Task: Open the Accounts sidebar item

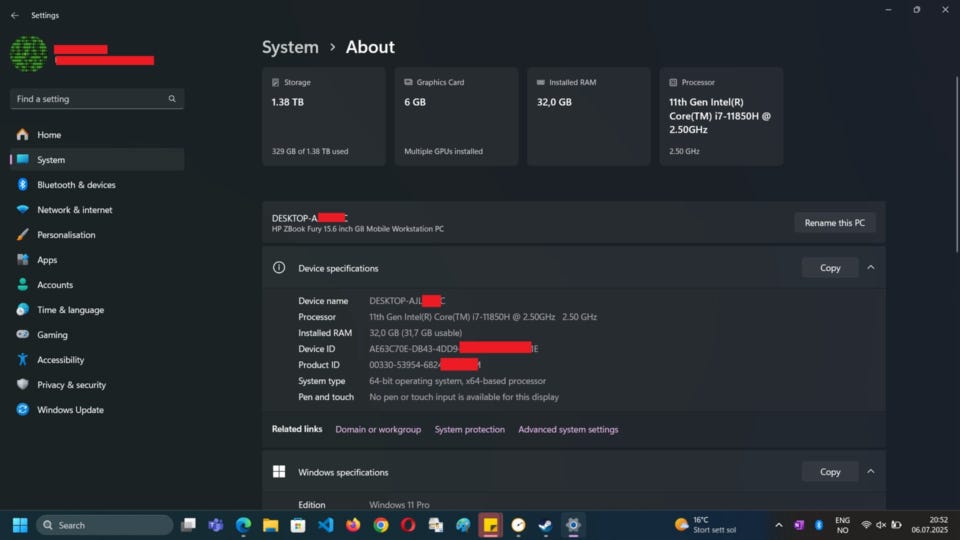Action: [55, 285]
